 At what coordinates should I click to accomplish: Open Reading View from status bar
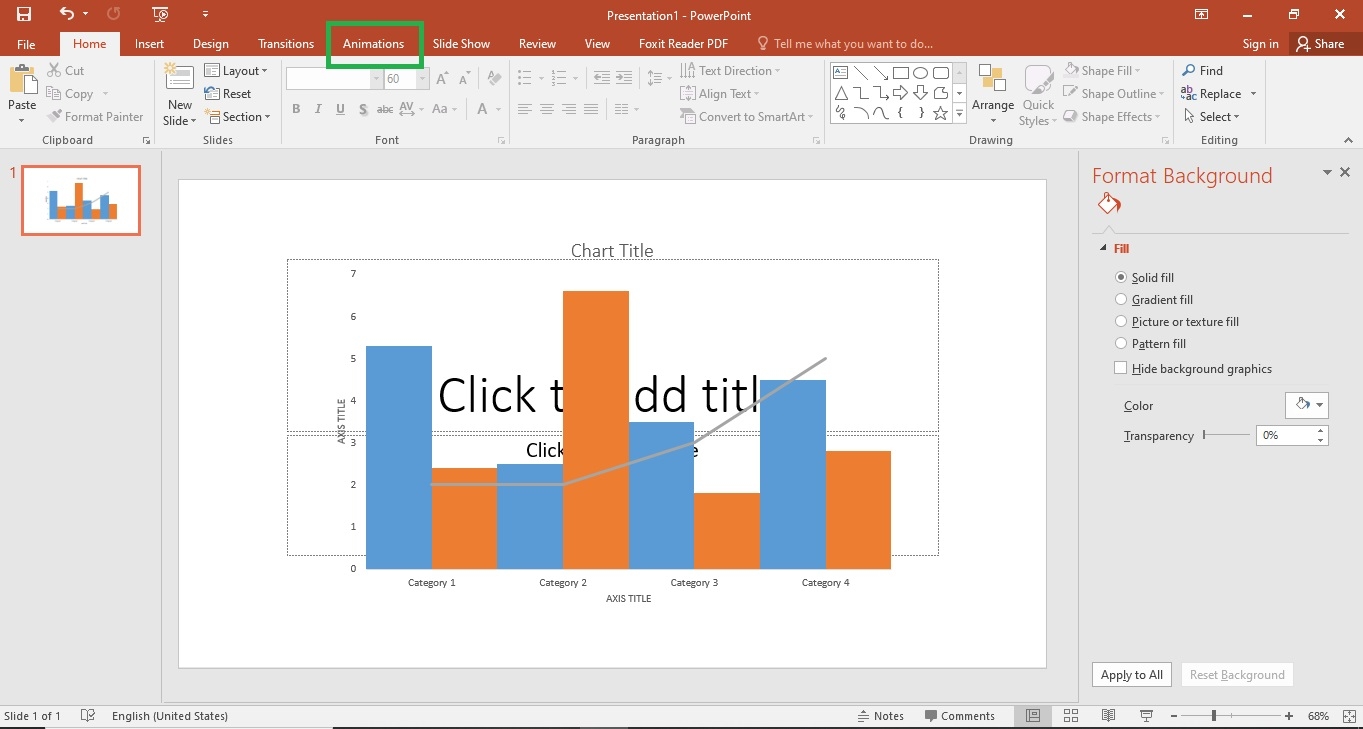[1108, 716]
